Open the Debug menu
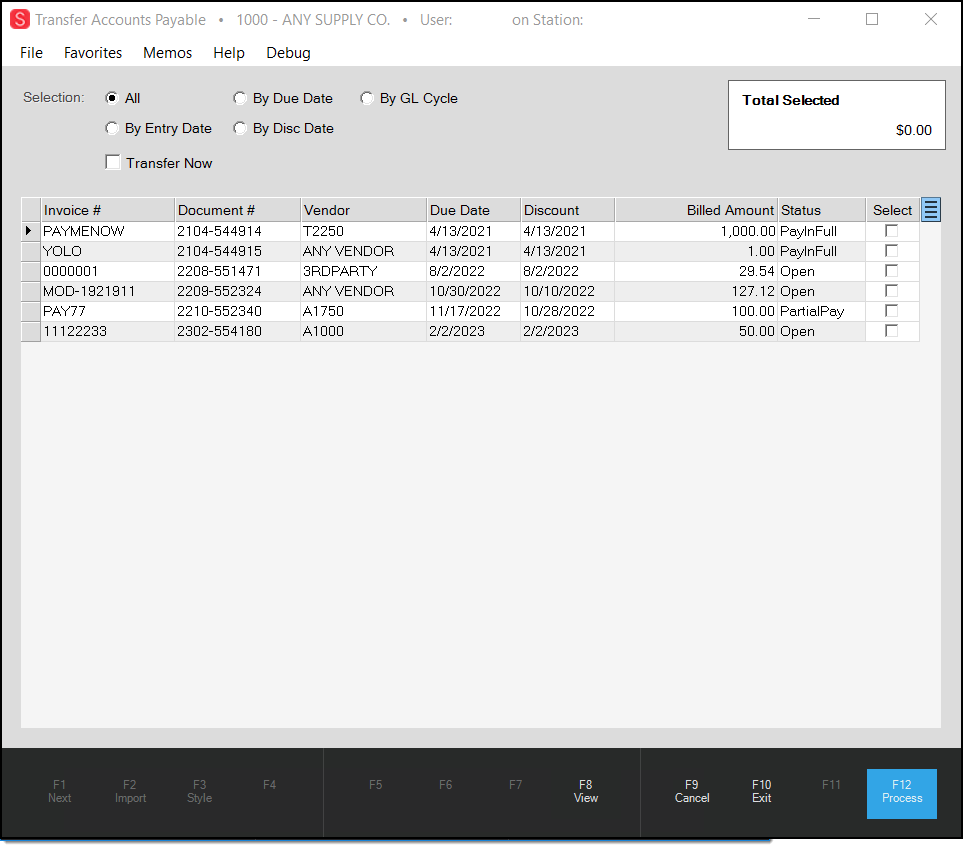 point(288,53)
